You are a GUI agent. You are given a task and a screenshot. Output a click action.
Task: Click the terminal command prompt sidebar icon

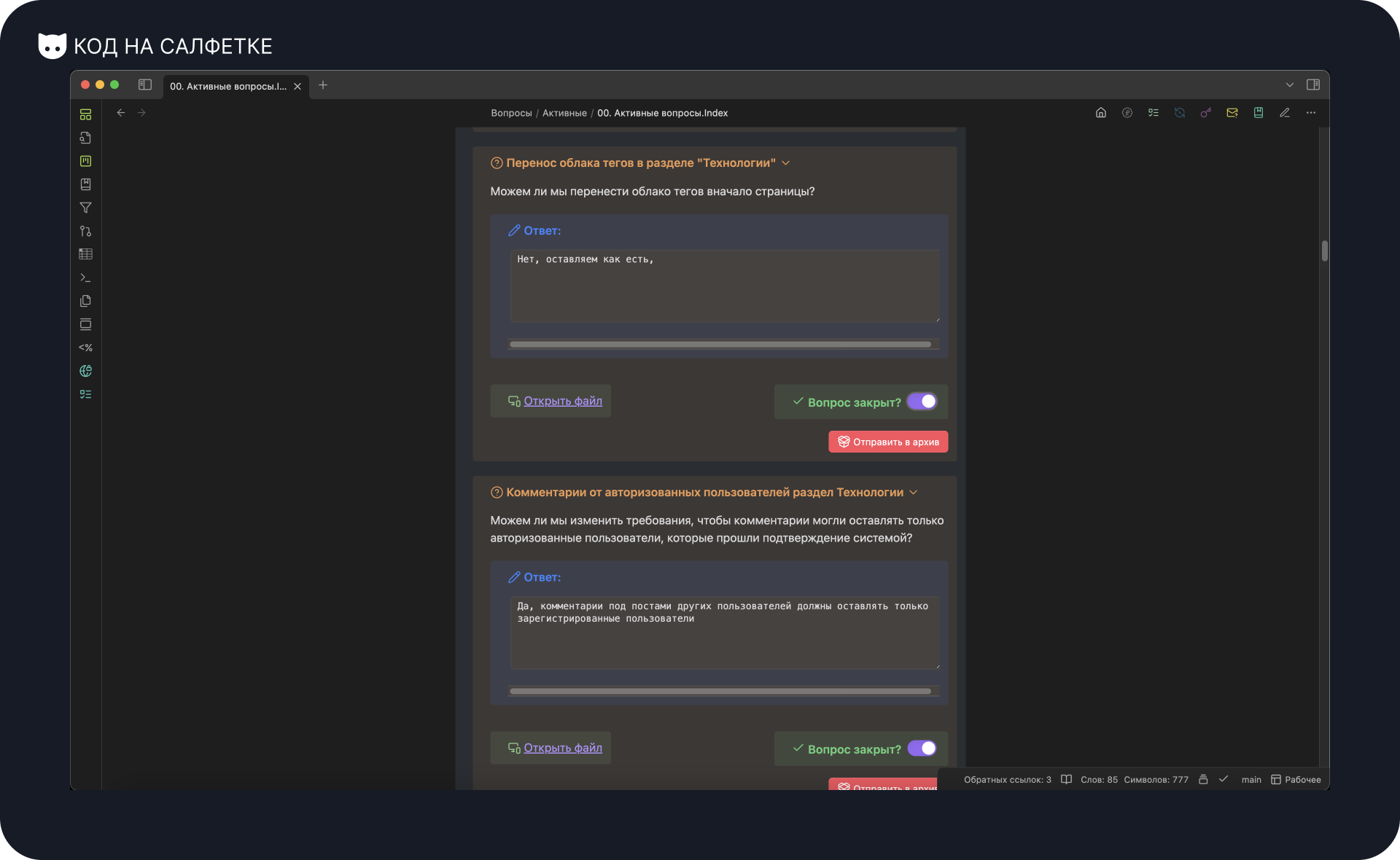[85, 278]
